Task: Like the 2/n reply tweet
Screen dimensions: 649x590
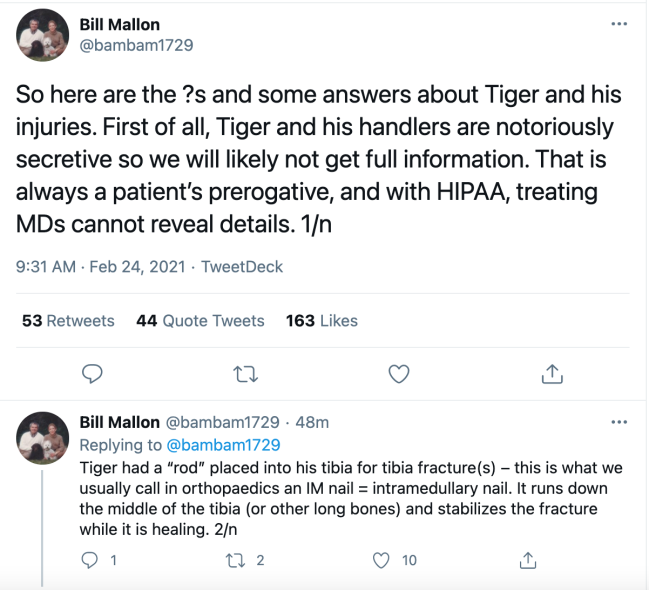Action: [381, 560]
